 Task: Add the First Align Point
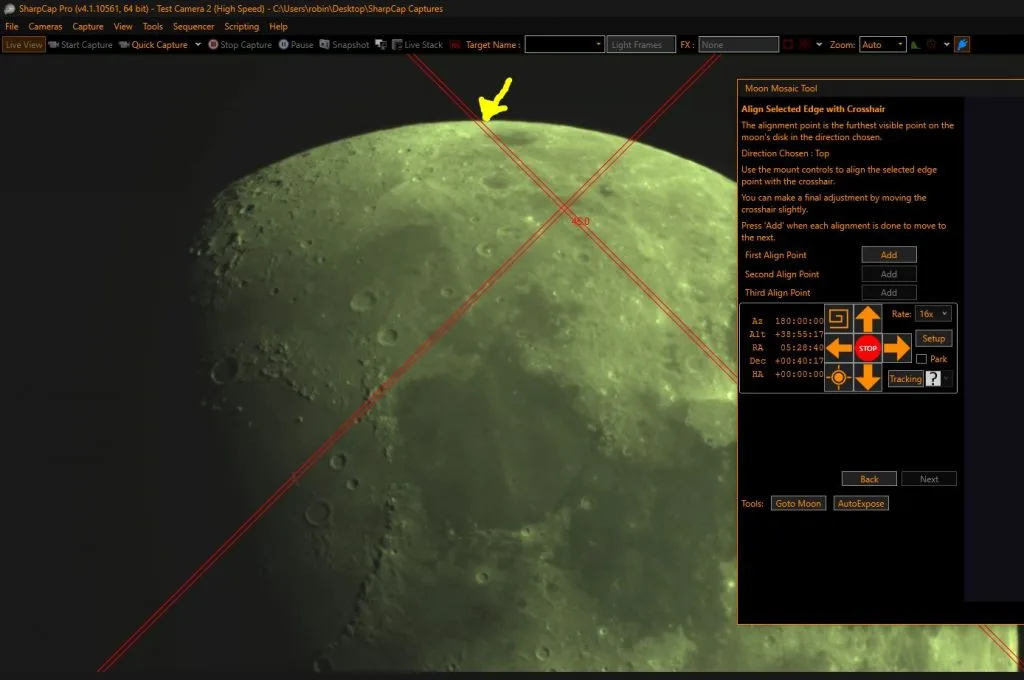(889, 255)
